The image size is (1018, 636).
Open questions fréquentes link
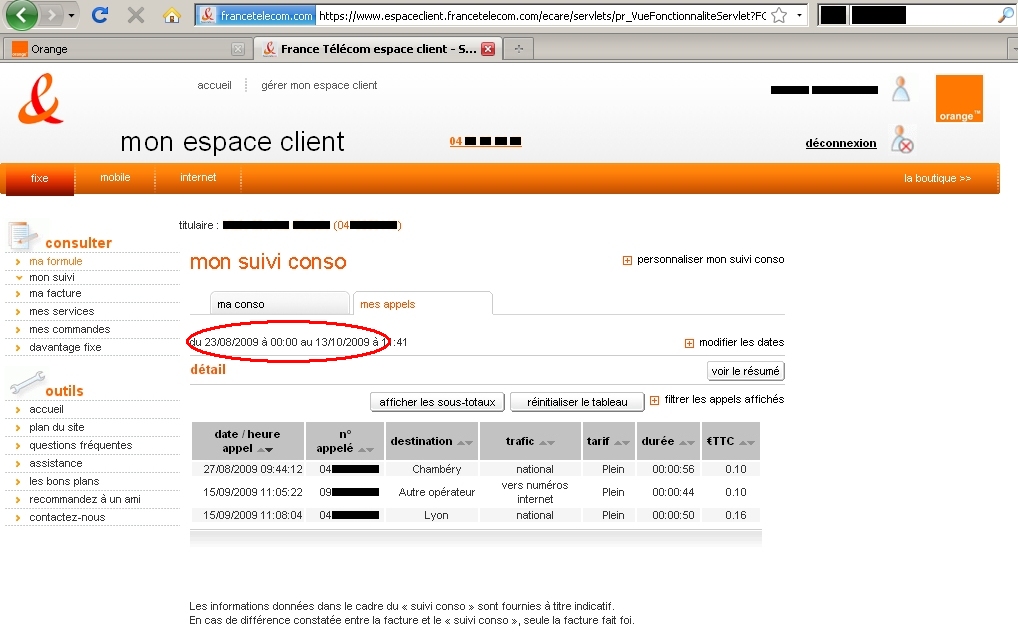pos(81,445)
